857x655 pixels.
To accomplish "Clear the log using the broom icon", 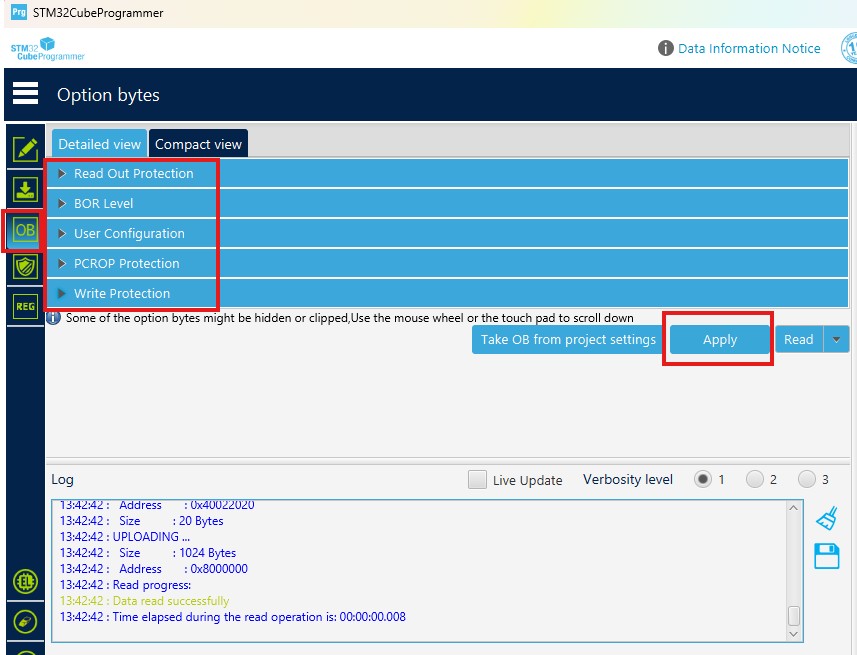I will click(826, 518).
